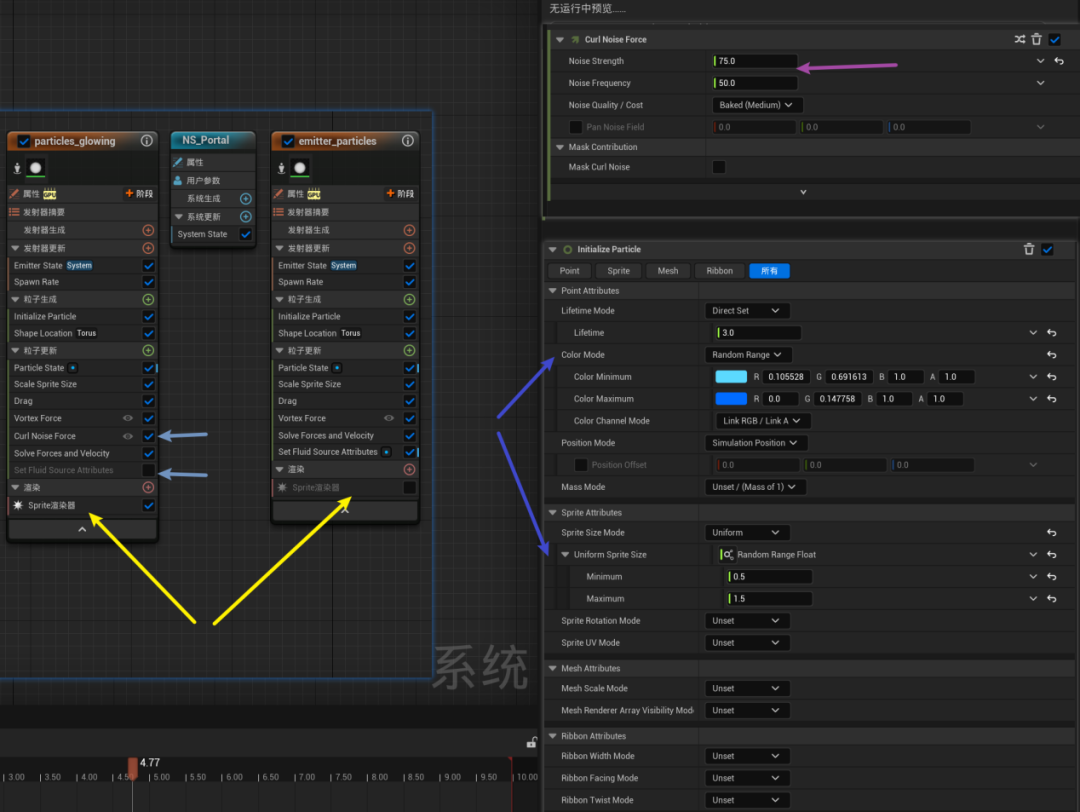The width and height of the screenshot is (1080, 812).
Task: Reset Color Mode to default
Action: click(x=1052, y=355)
